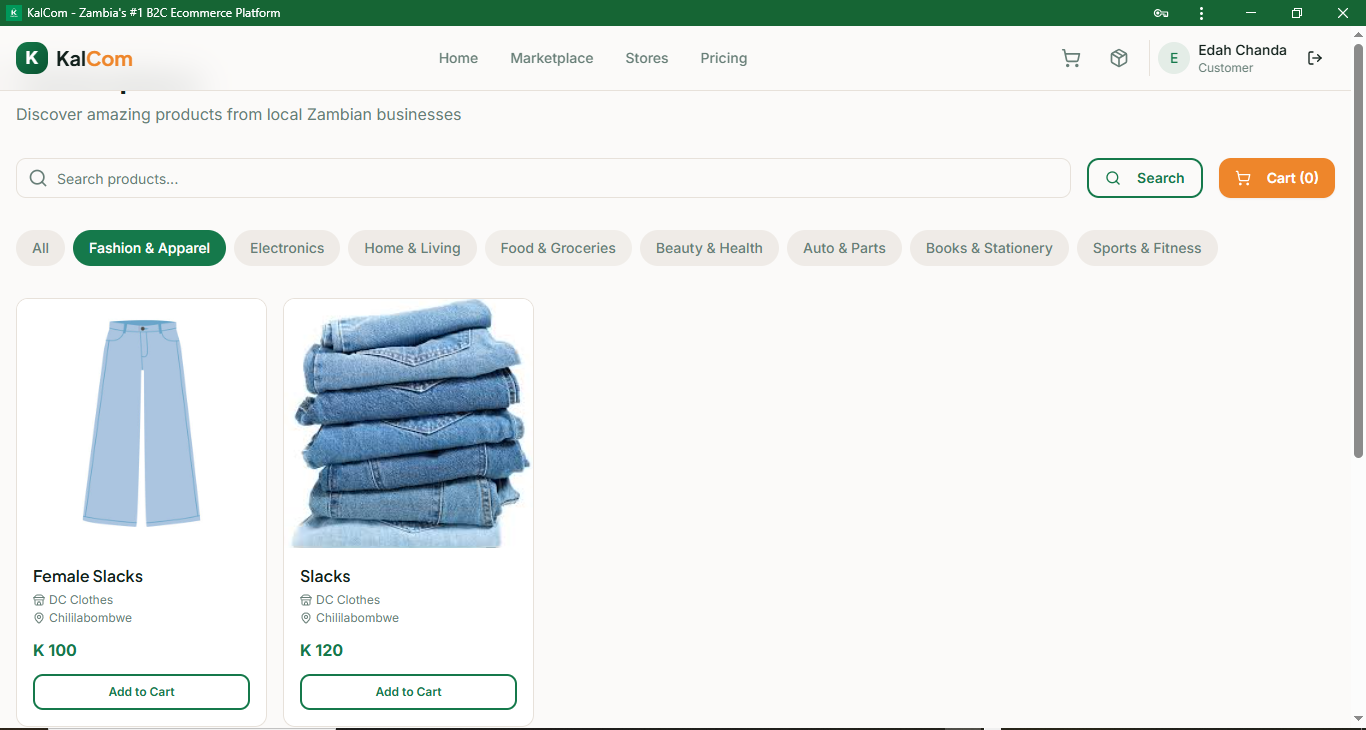The width and height of the screenshot is (1366, 730).
Task: Click the Edah Chanda profile avatar
Action: (1174, 59)
